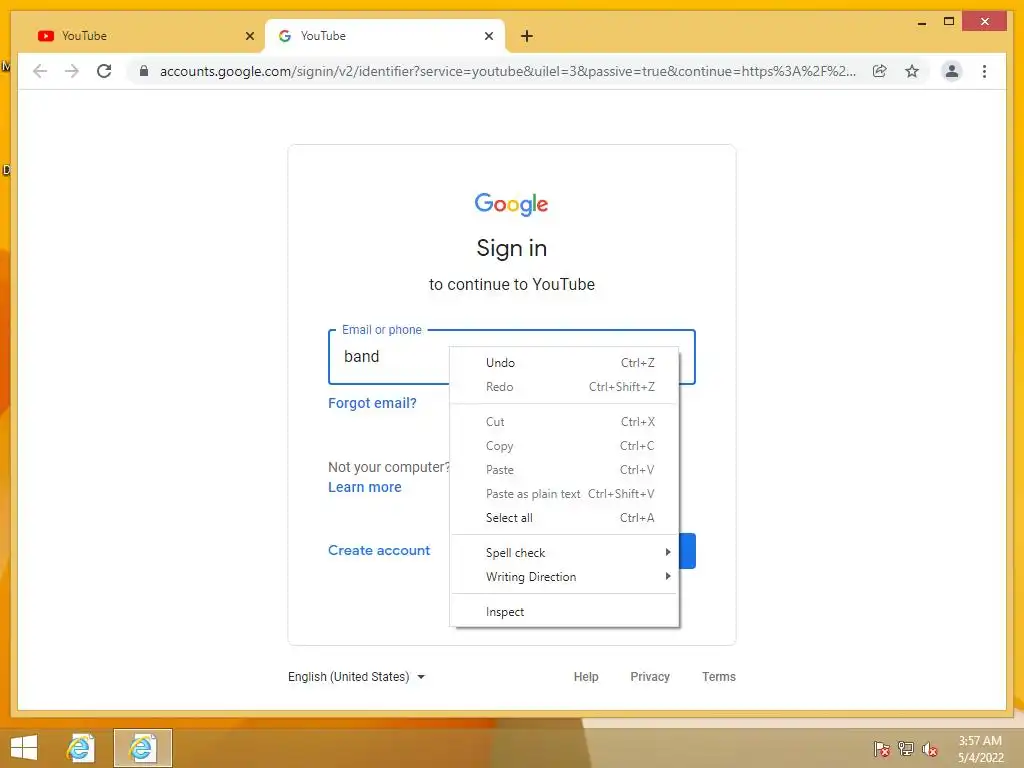Image resolution: width=1024 pixels, height=768 pixels.
Task: Maximize the Chrome window
Action: 949,22
